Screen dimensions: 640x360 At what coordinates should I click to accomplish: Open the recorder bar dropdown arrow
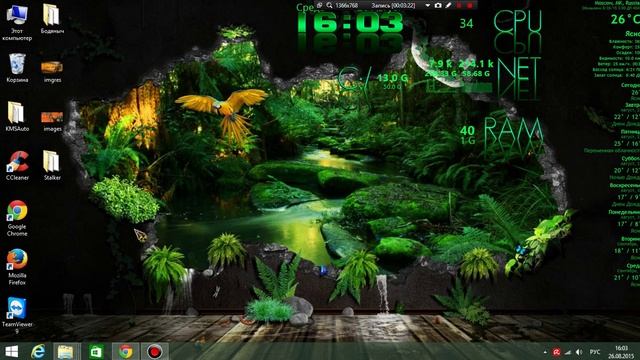tap(427, 5)
